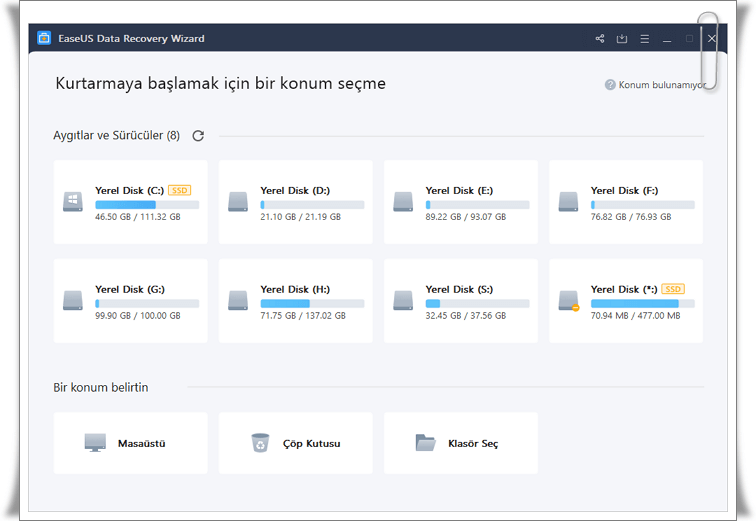Click the drive icon for disk D:
The height and width of the screenshot is (521, 756).
(238, 202)
